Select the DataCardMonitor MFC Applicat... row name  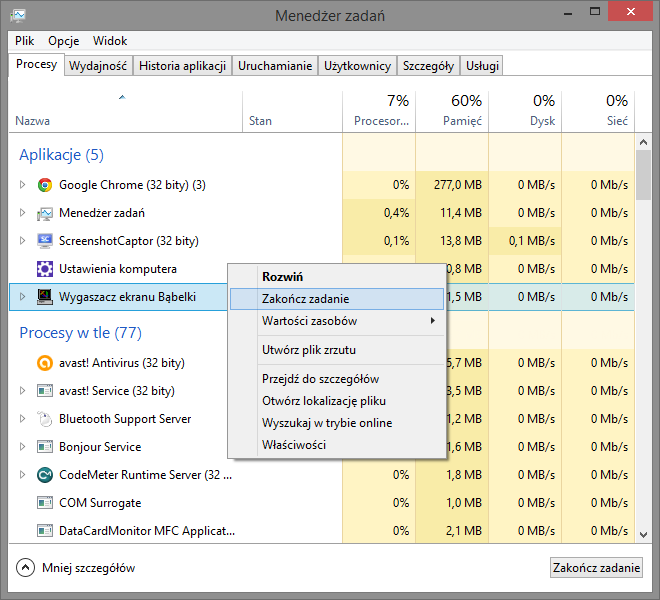coord(147,531)
